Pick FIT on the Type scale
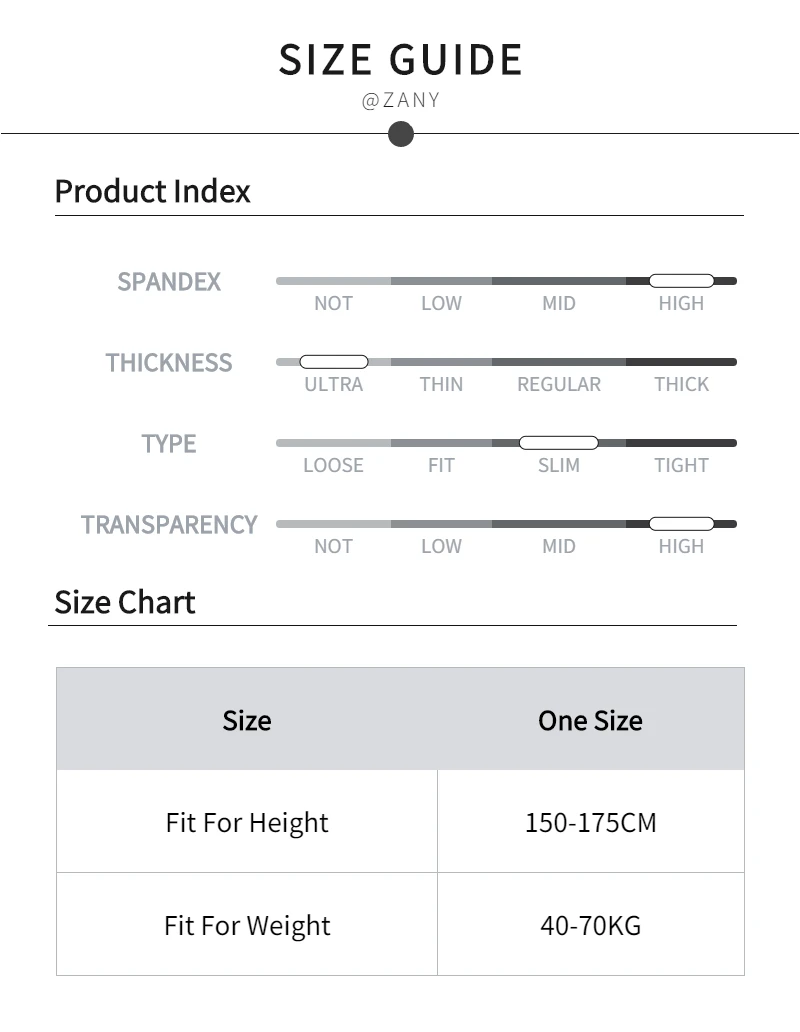 [x=441, y=465]
